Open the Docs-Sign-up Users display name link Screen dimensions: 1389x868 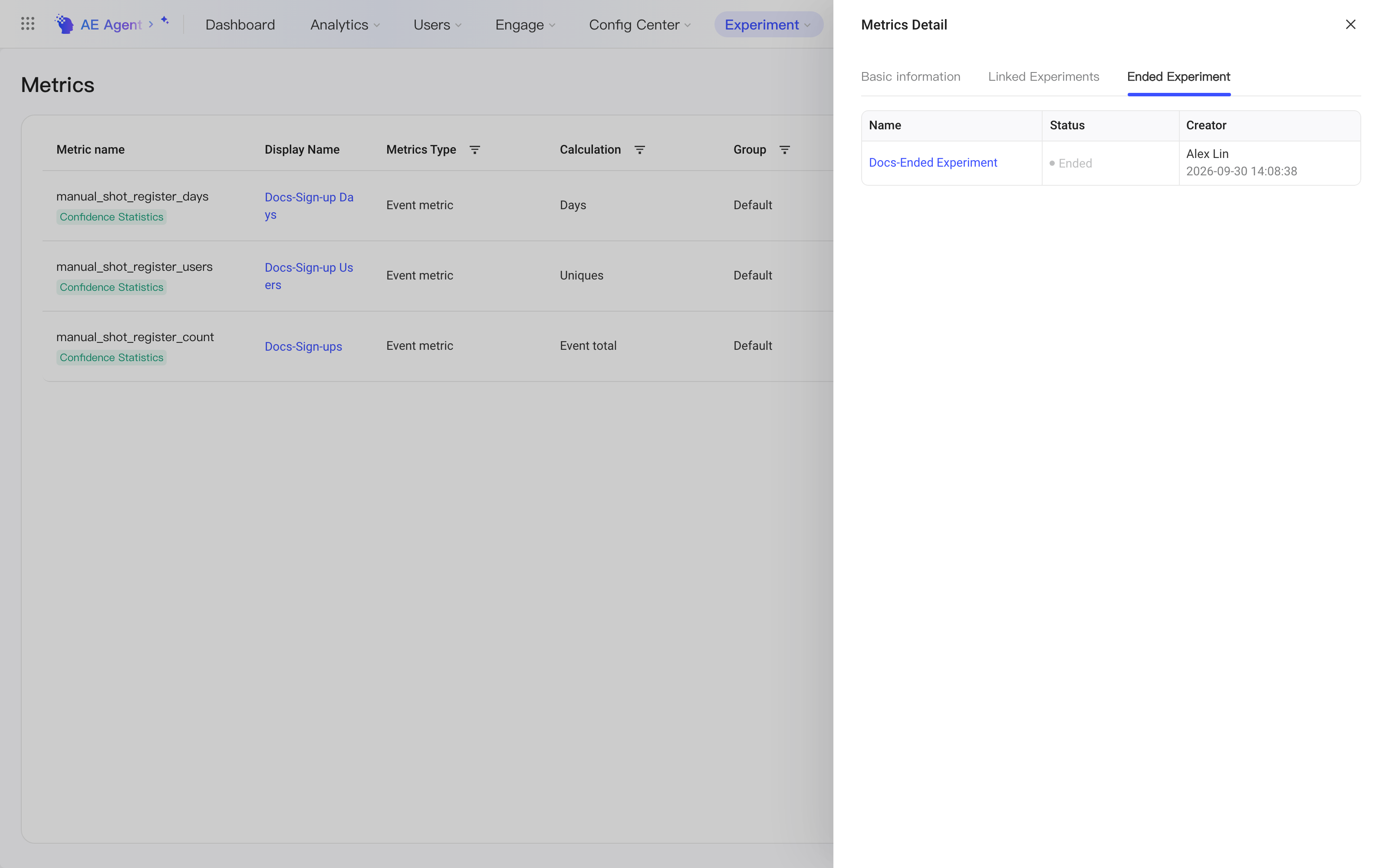[309, 276]
